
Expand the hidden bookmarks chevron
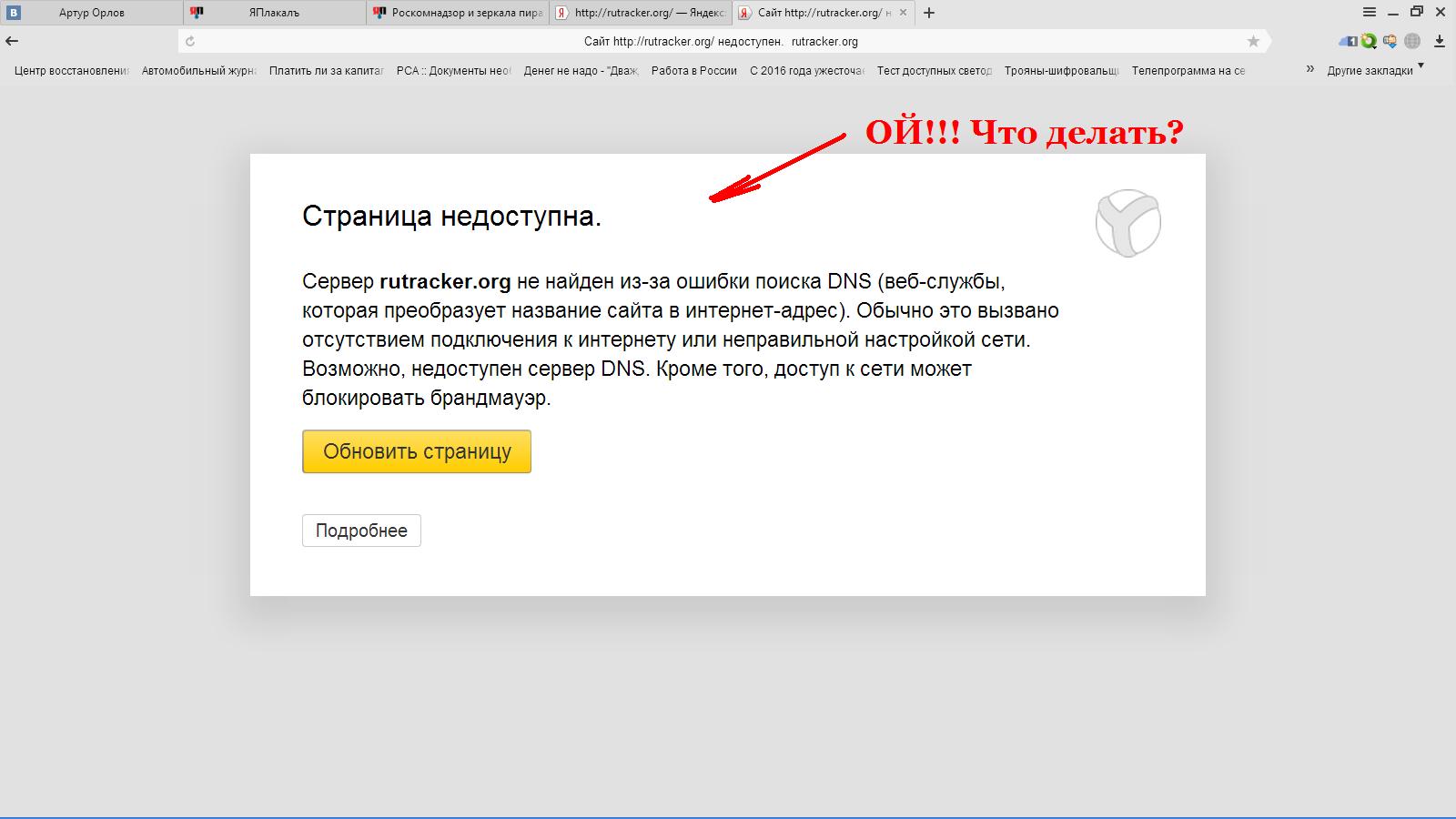(x=1310, y=69)
